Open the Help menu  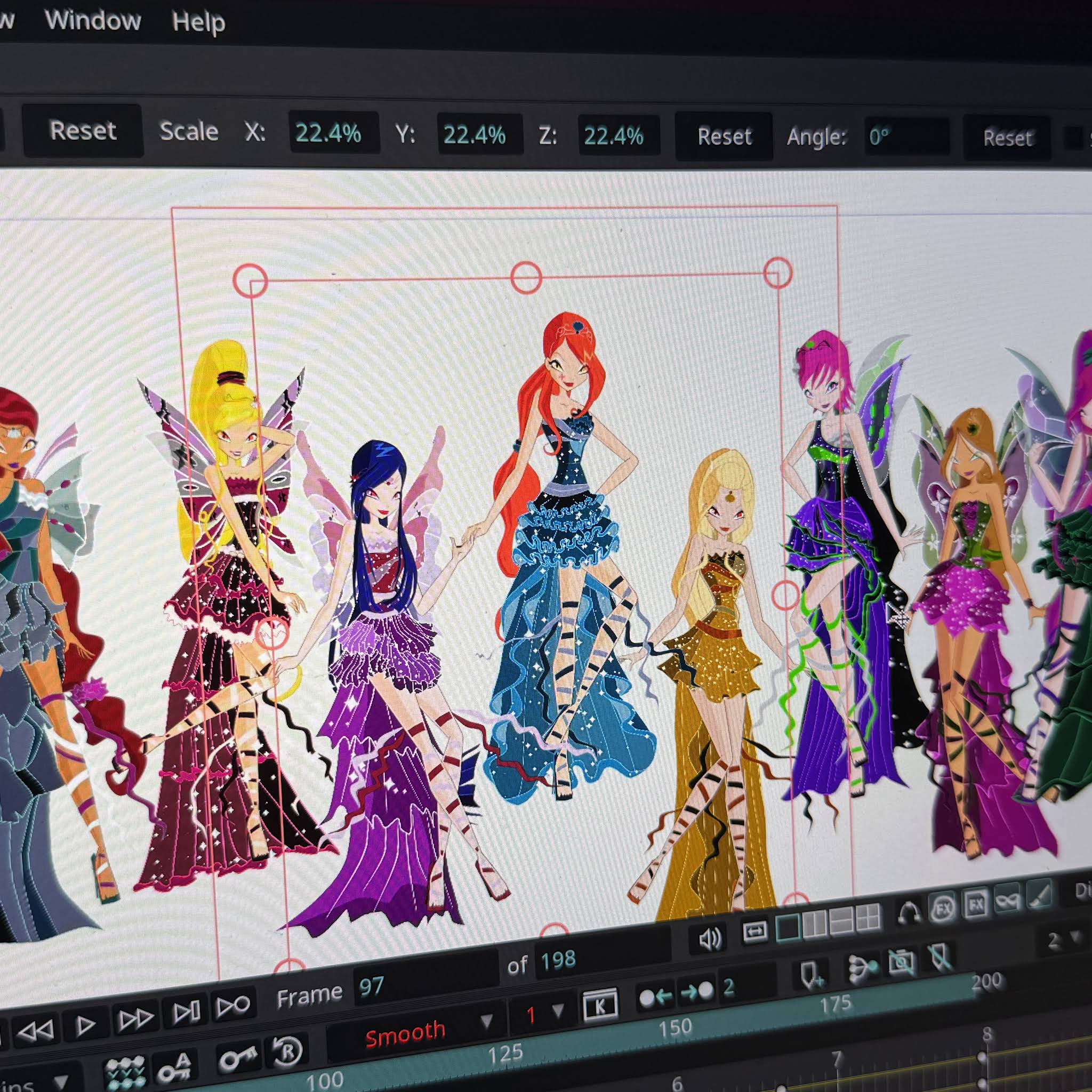click(x=198, y=22)
